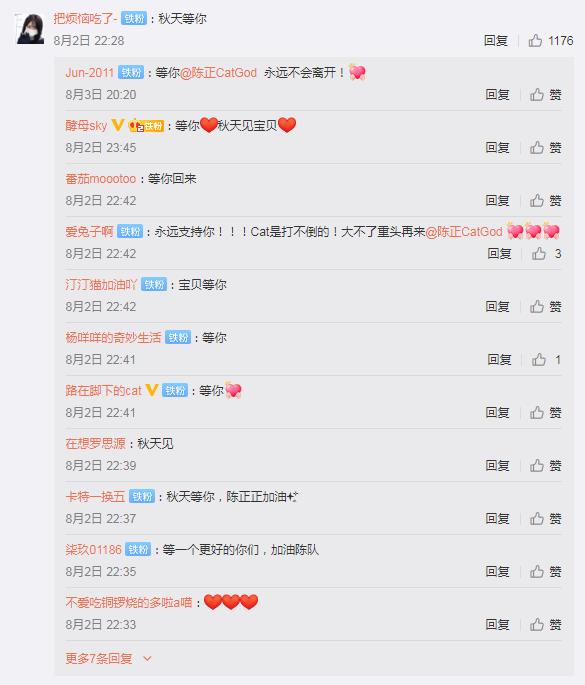This screenshot has width=585, height=685.
Task: Click 铁粉 badge beside 汀汀猫加油吖
Action: pyautogui.click(x=154, y=285)
